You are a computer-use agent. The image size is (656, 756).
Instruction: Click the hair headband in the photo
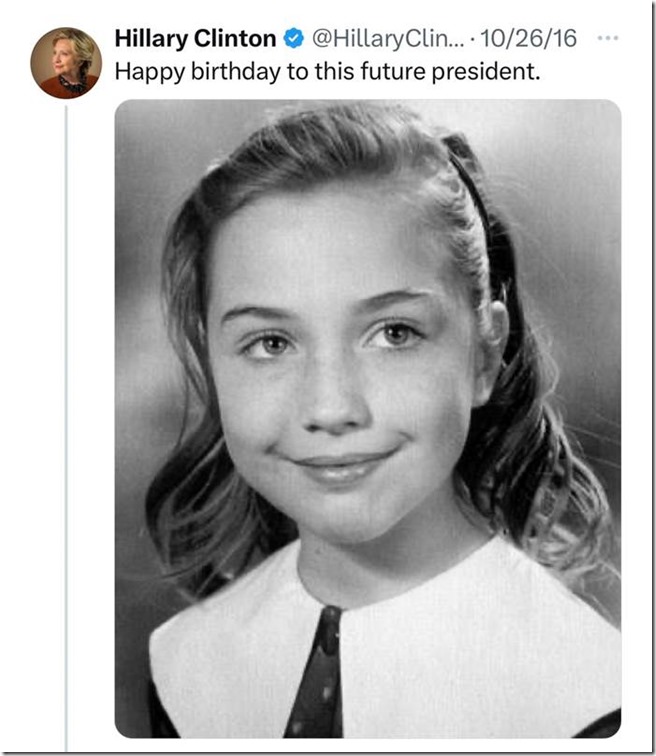478,190
